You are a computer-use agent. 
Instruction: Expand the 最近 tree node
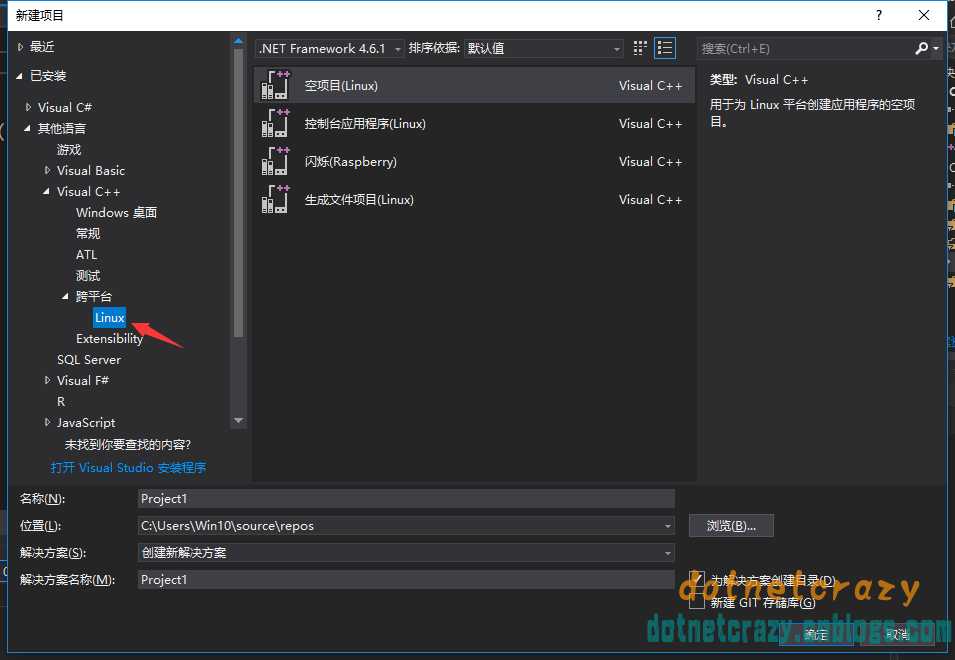(x=20, y=47)
